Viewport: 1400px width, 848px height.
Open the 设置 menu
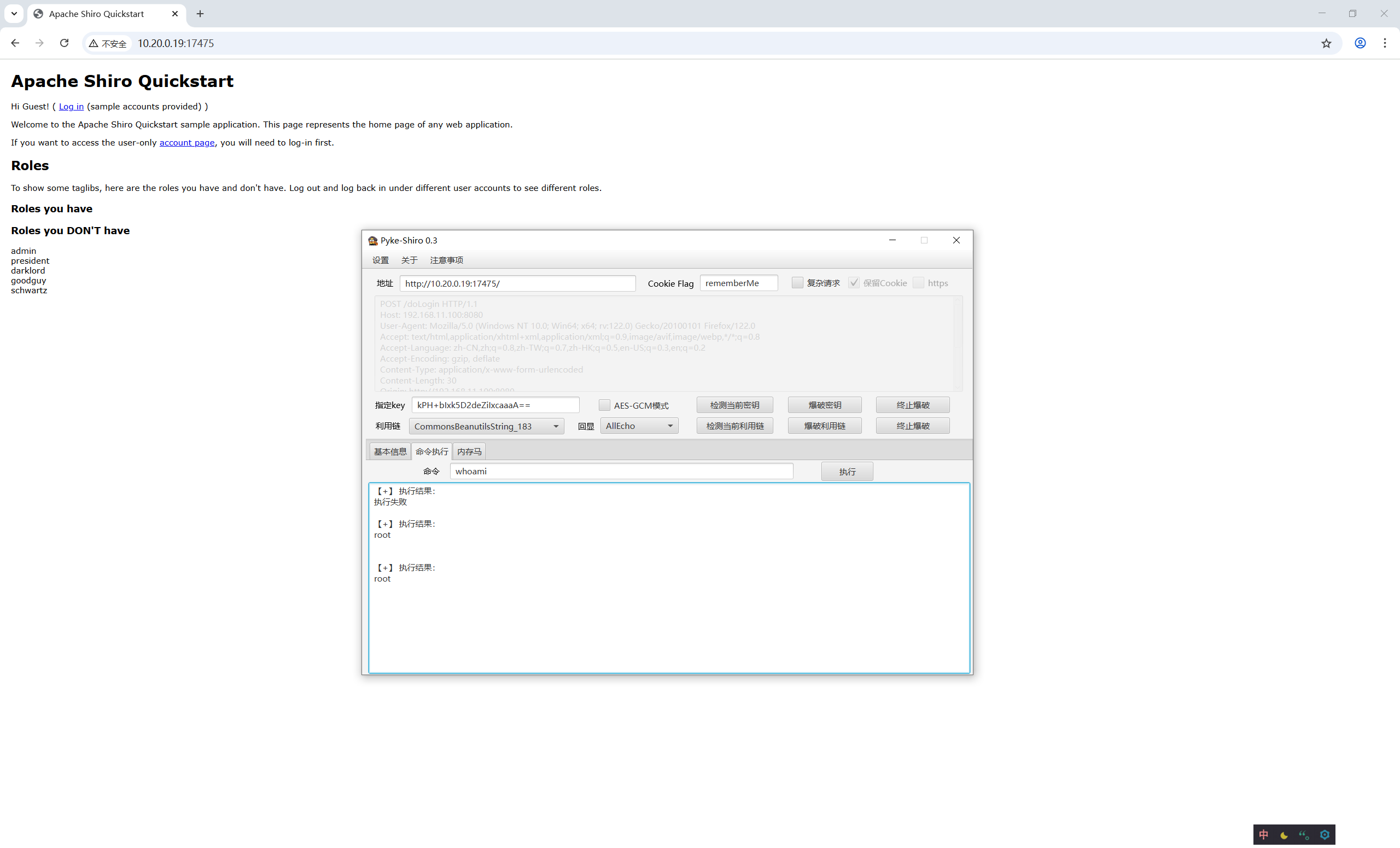point(380,260)
